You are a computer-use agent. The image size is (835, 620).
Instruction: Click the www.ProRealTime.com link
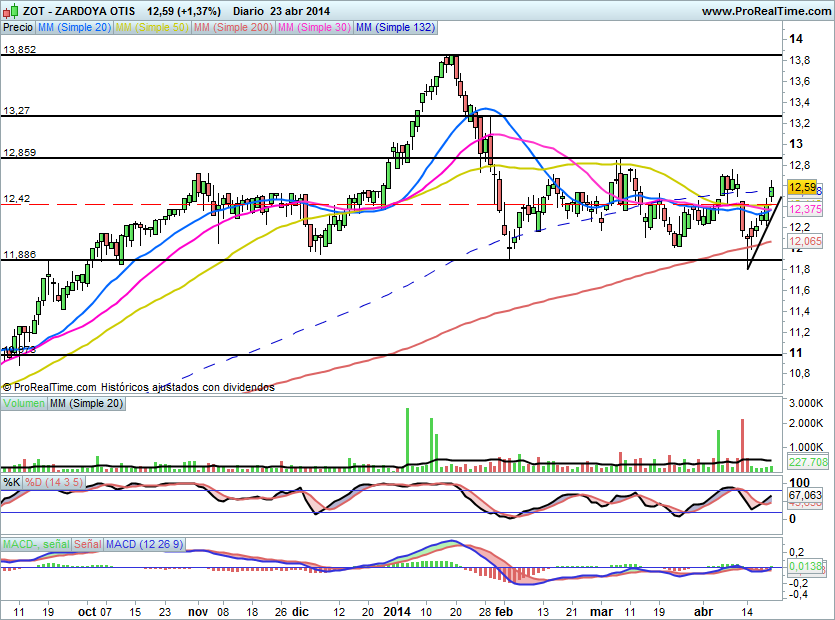[x=766, y=11]
